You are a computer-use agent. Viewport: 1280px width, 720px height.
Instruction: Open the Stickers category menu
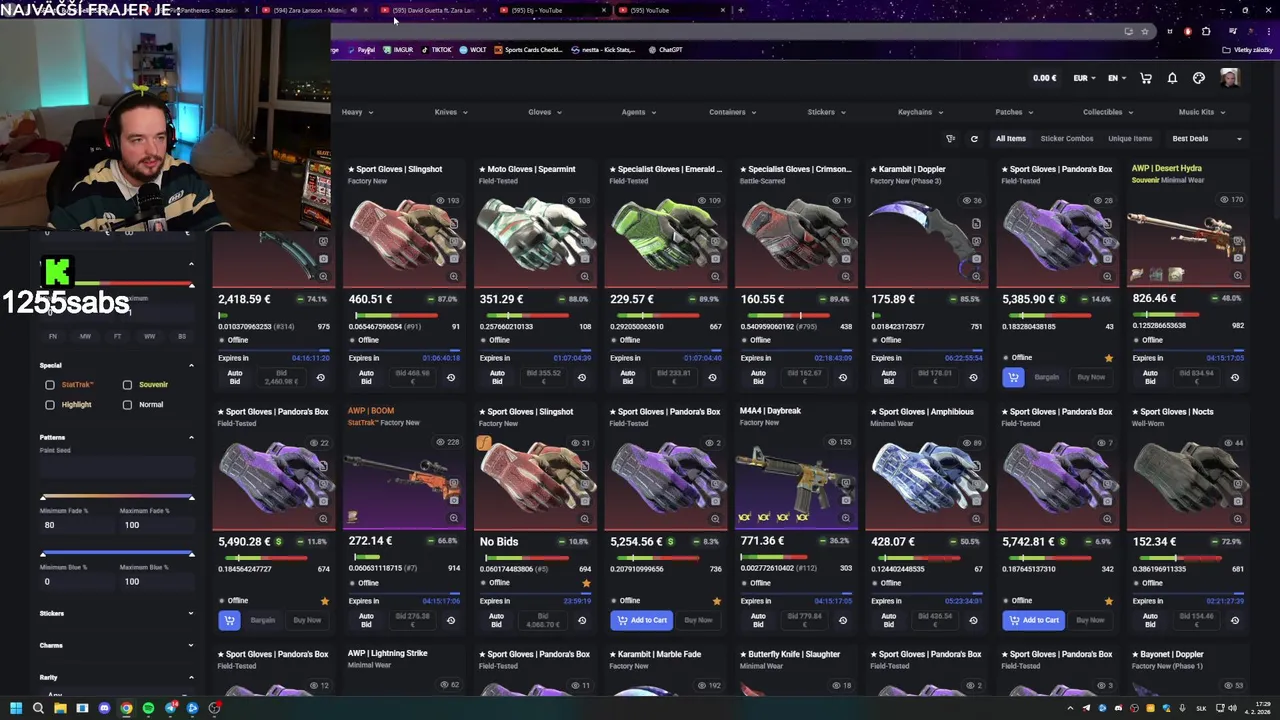coord(826,112)
